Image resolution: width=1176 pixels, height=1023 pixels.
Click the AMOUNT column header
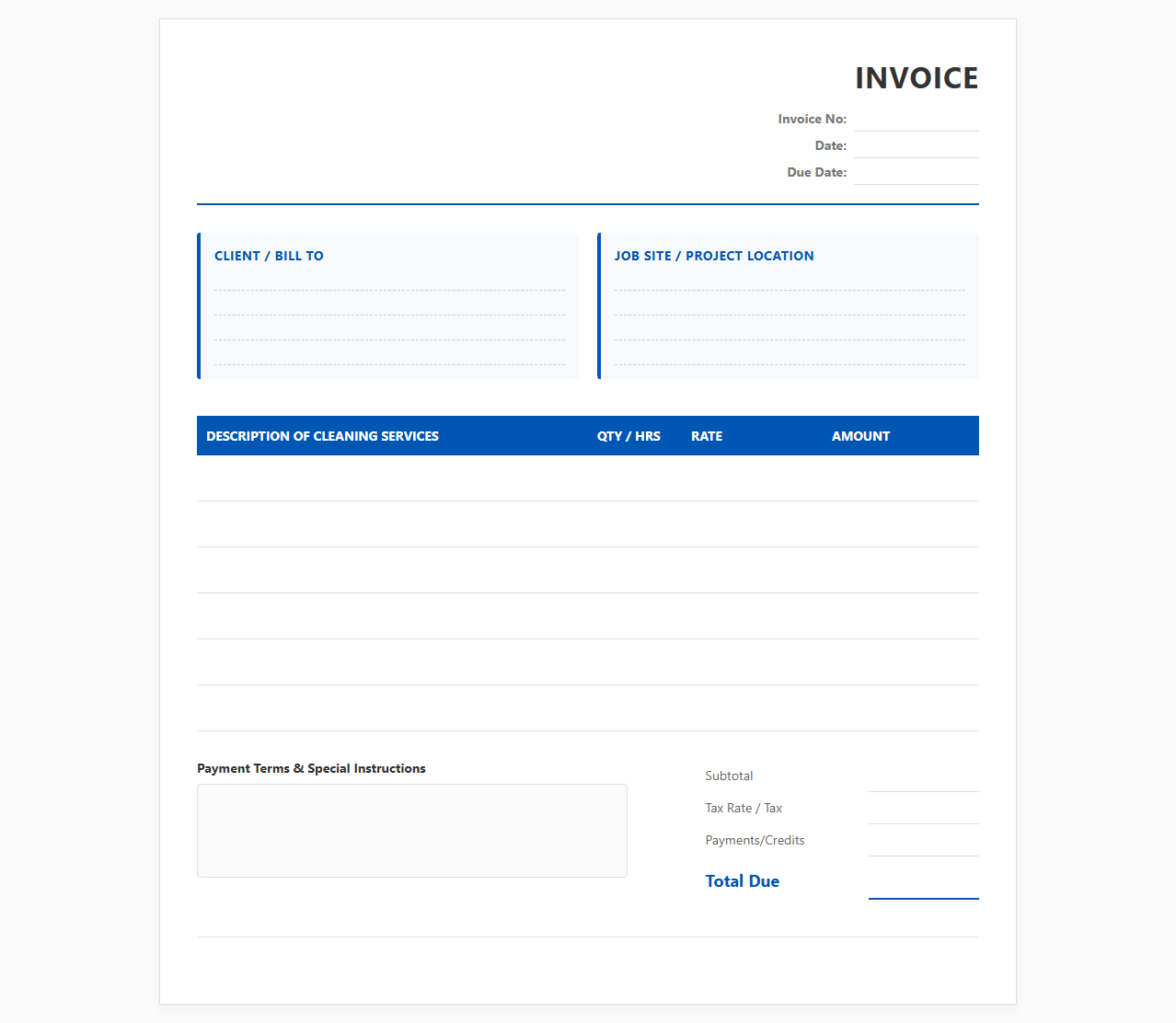[860, 436]
